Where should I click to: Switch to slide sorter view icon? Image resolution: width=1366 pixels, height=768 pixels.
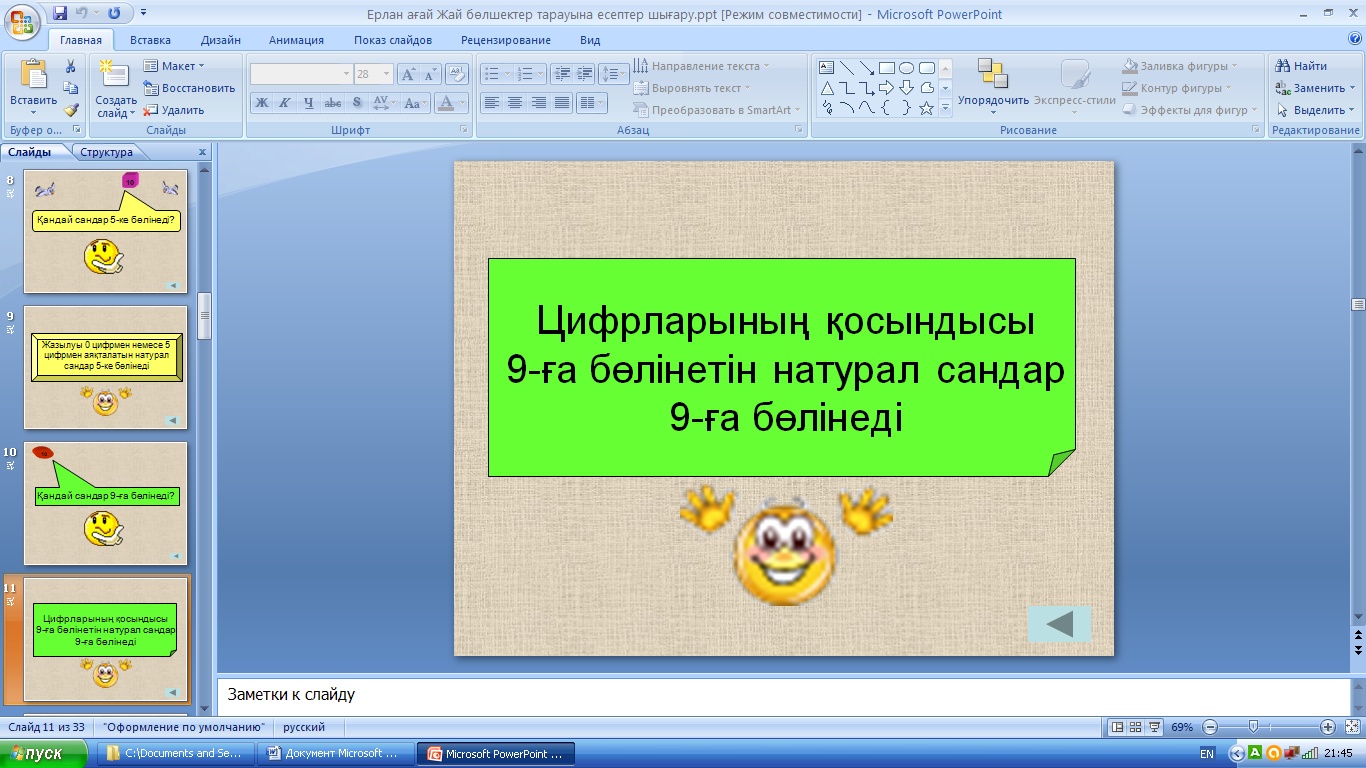point(1135,727)
